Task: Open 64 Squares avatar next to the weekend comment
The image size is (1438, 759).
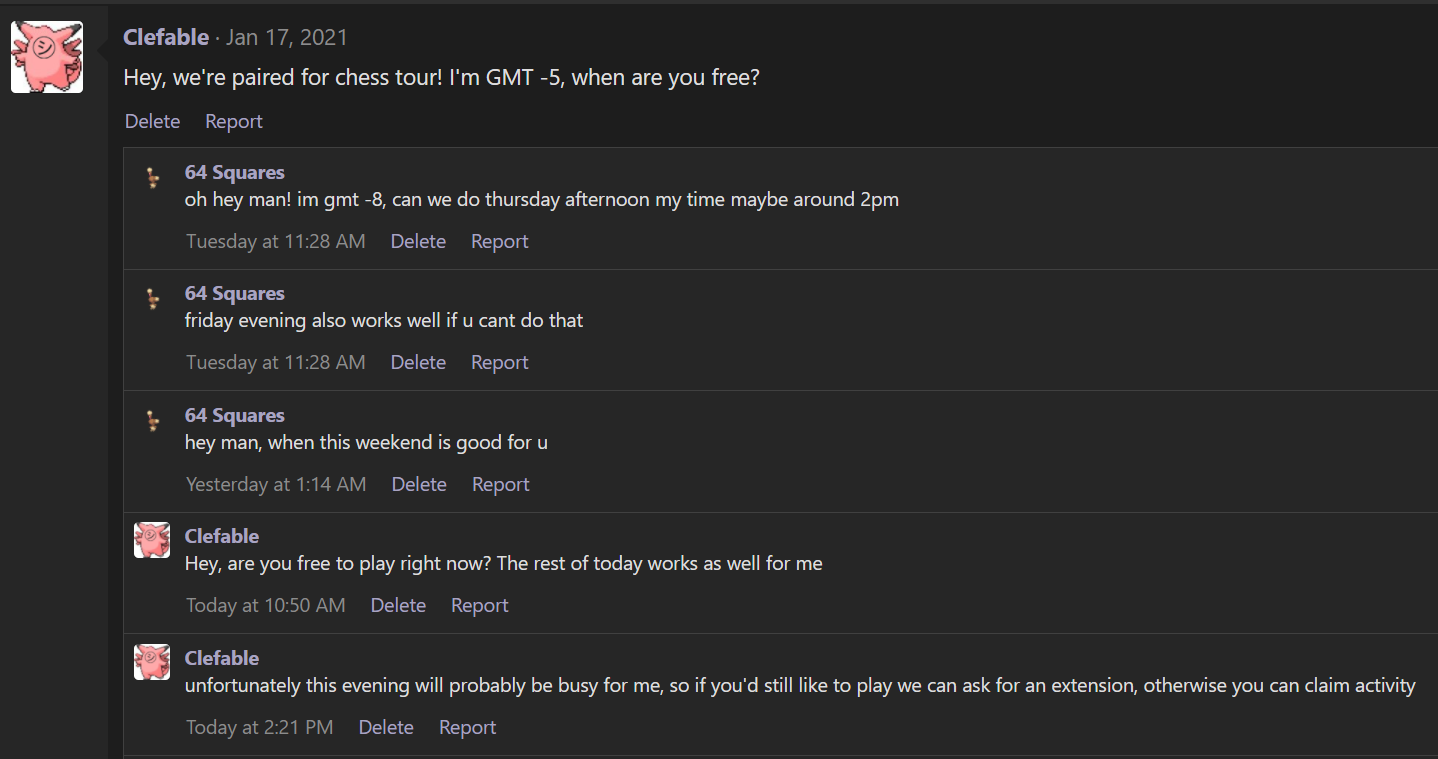Action: click(x=152, y=421)
